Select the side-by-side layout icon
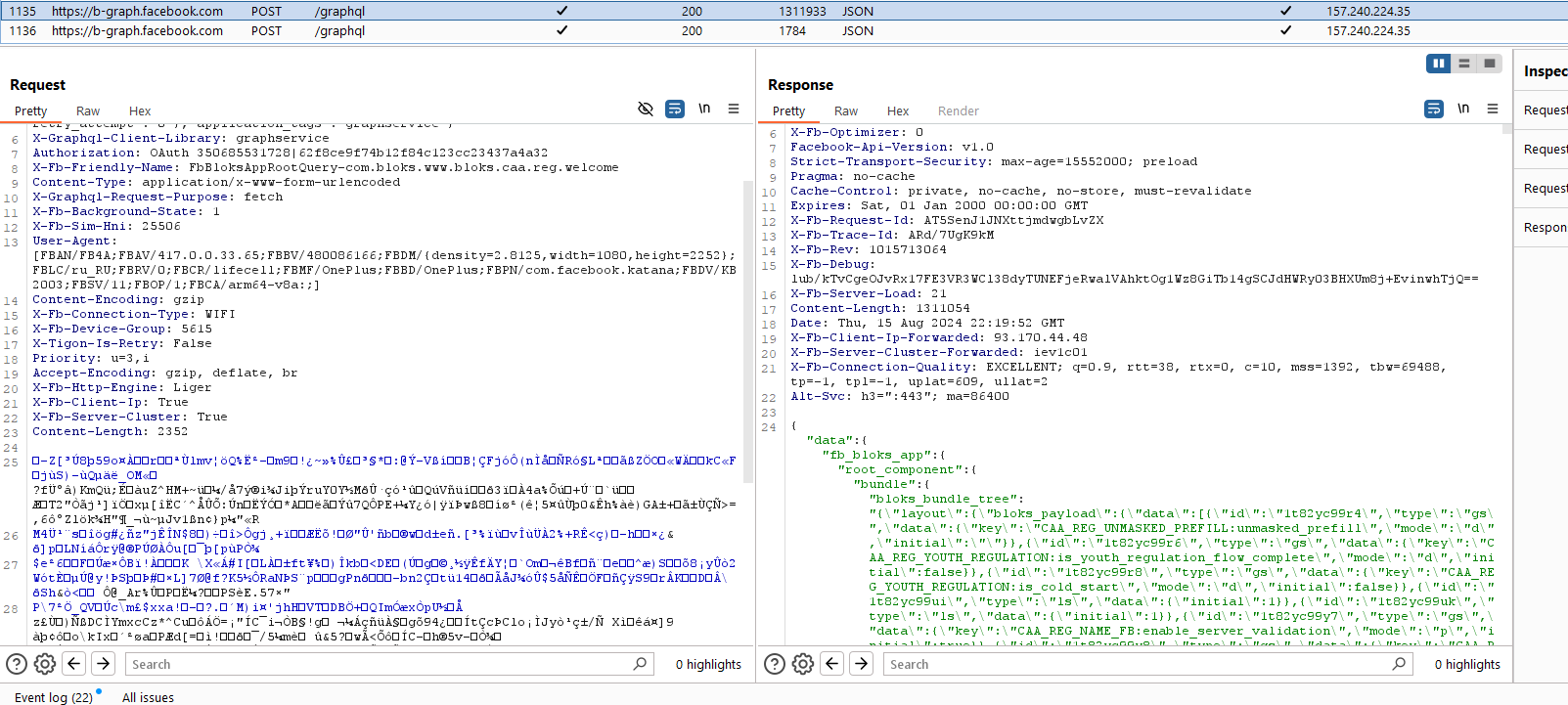 point(1439,64)
